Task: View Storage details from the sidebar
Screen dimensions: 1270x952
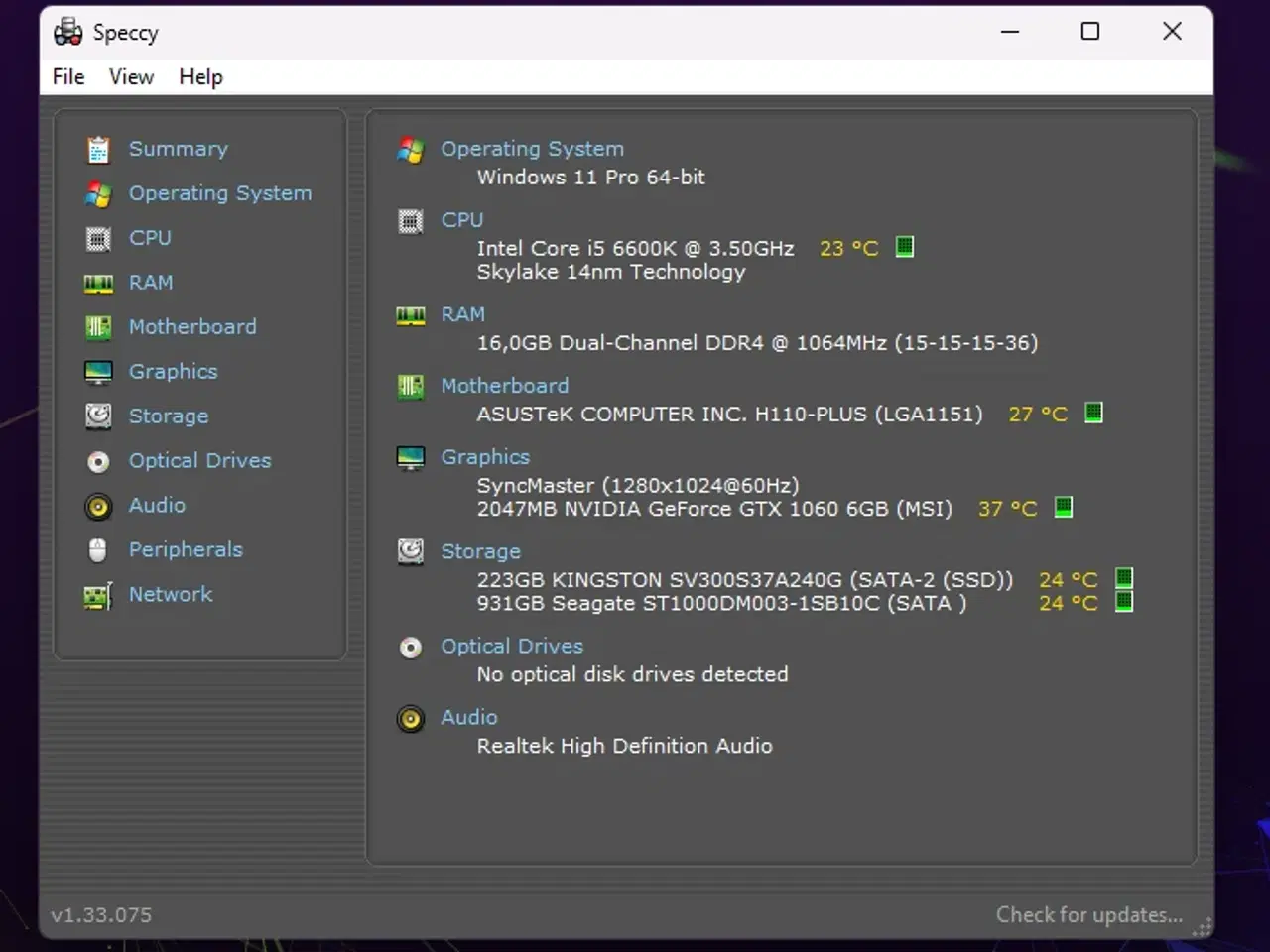Action: pyautogui.click(x=169, y=416)
